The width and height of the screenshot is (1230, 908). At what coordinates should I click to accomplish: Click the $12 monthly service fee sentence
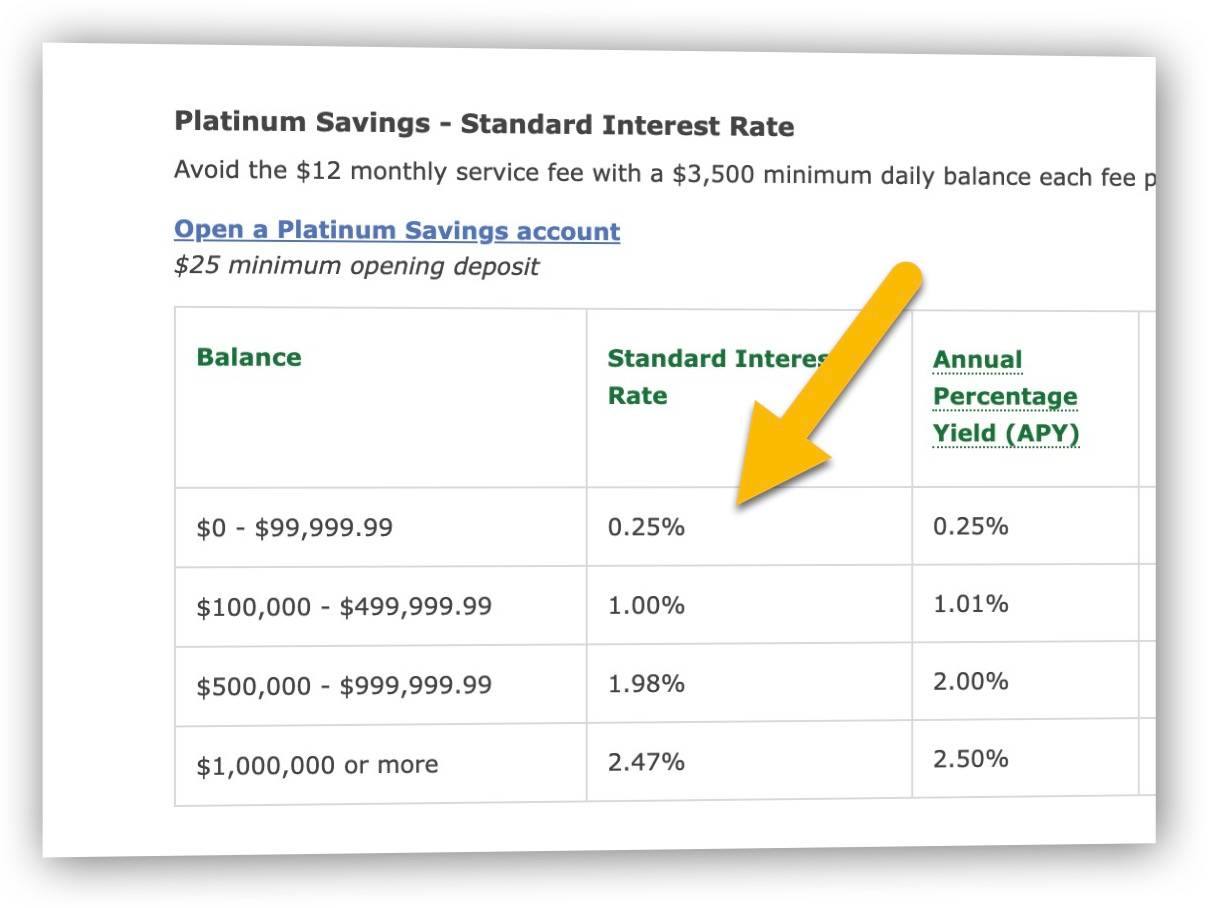click(665, 173)
